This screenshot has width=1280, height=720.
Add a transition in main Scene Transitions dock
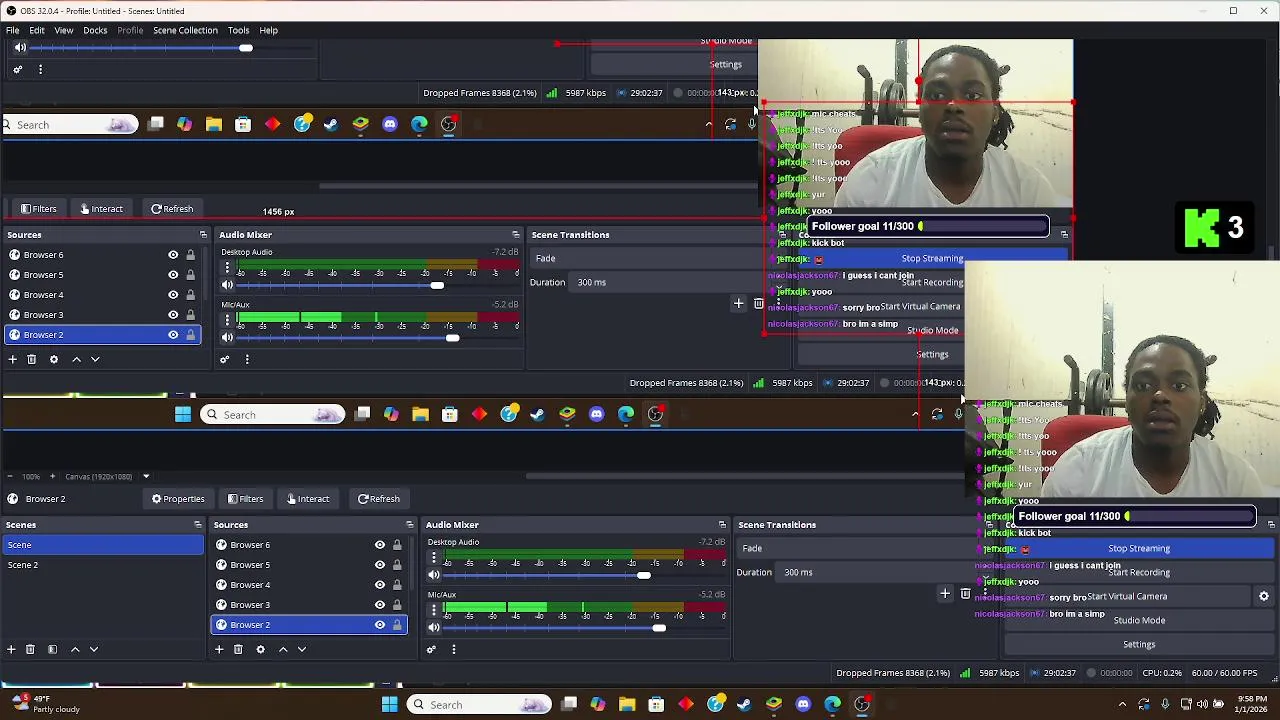(x=945, y=594)
